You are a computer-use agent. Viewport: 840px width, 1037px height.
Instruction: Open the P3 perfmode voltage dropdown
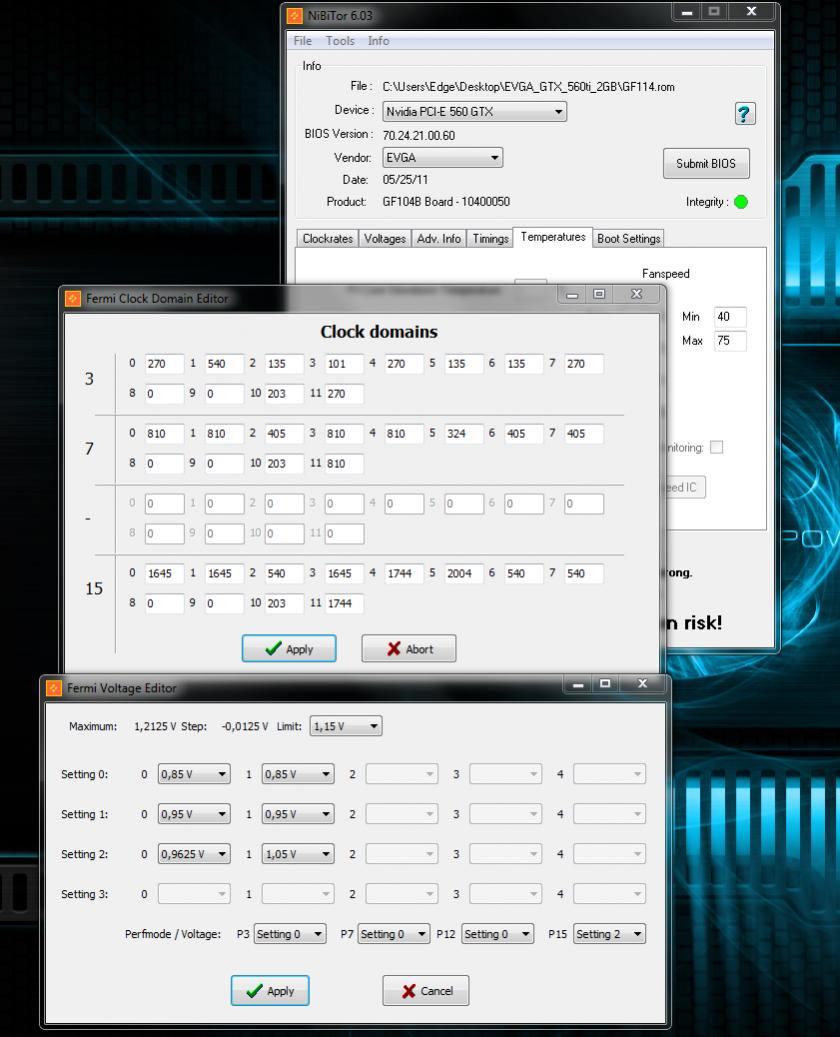coord(290,934)
